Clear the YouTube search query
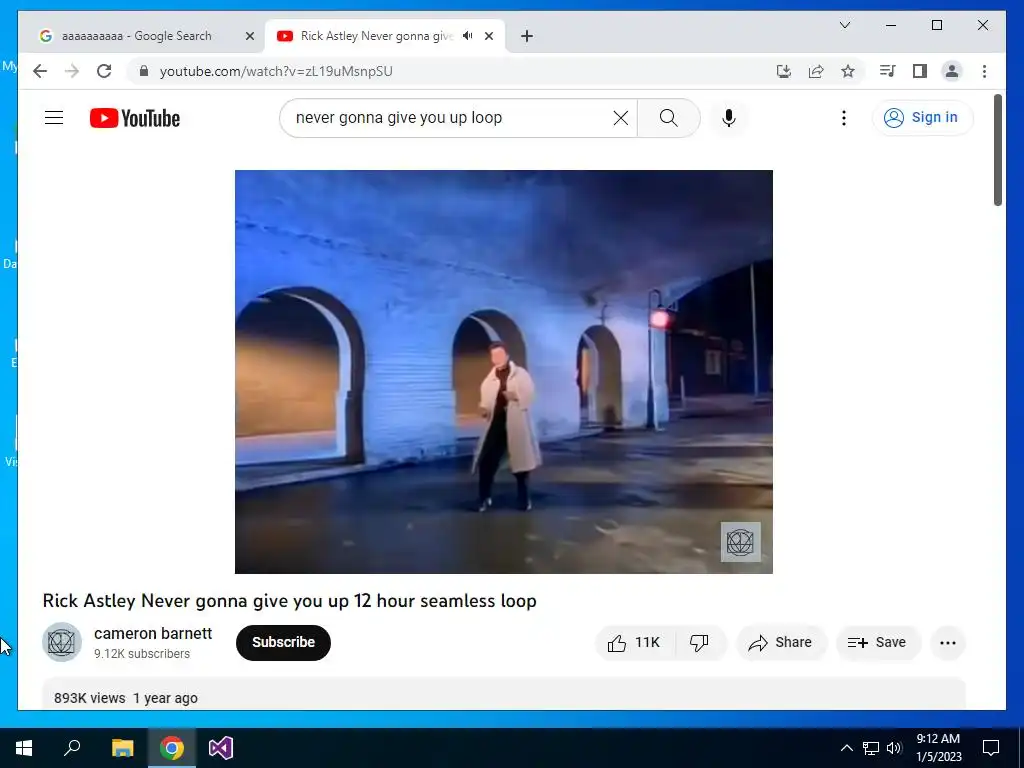Screen dimensions: 1024x768 [620, 118]
